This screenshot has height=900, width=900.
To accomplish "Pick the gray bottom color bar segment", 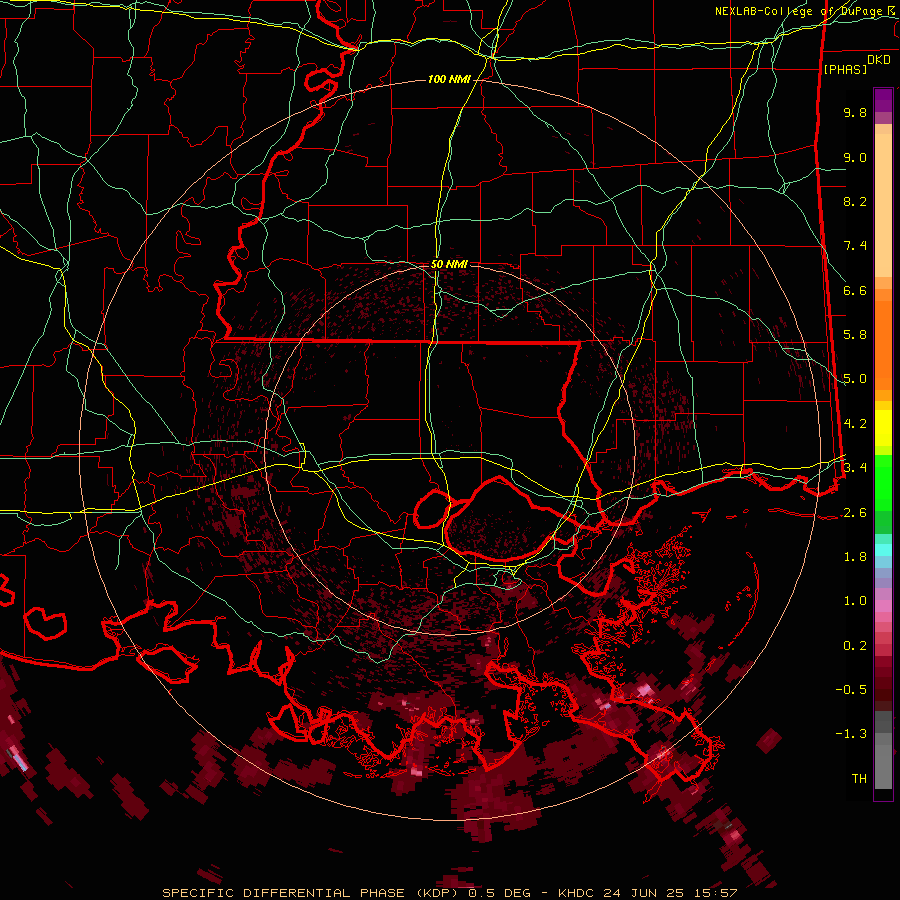I will pos(883,766).
